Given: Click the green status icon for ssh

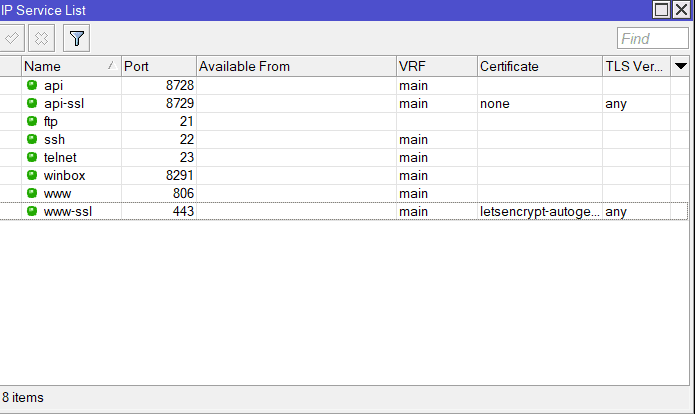Looking at the screenshot, I should [32, 139].
